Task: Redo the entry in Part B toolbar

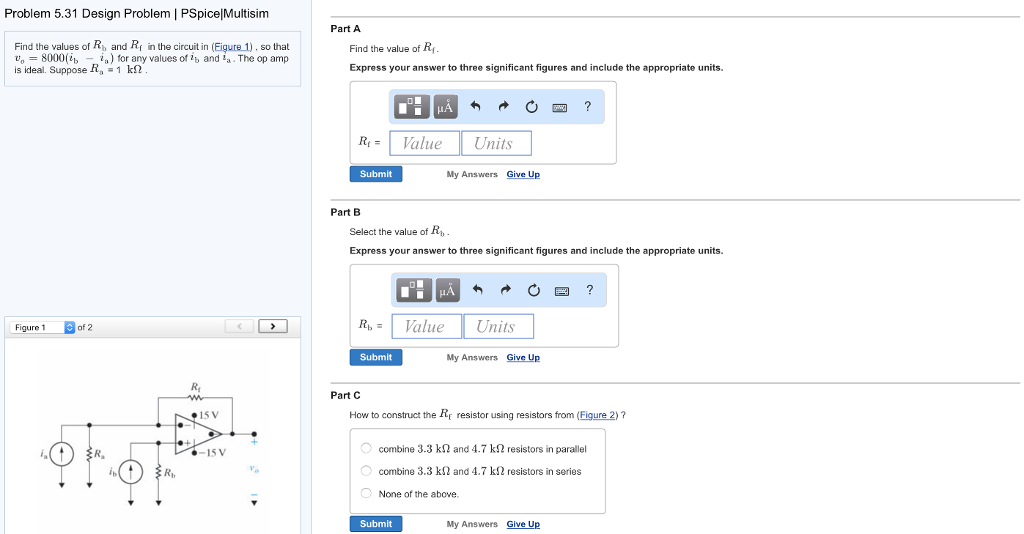Action: tap(506, 290)
